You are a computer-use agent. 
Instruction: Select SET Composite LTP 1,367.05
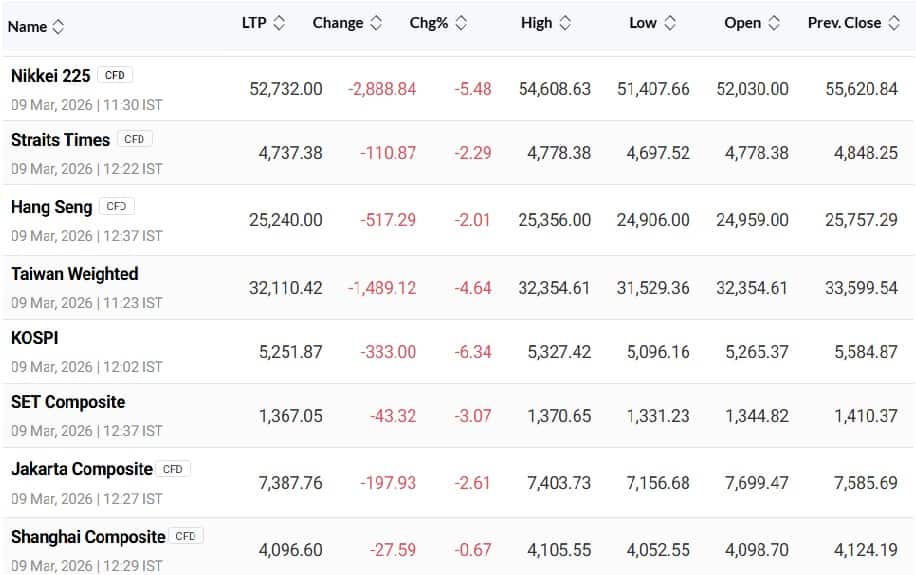[290, 416]
